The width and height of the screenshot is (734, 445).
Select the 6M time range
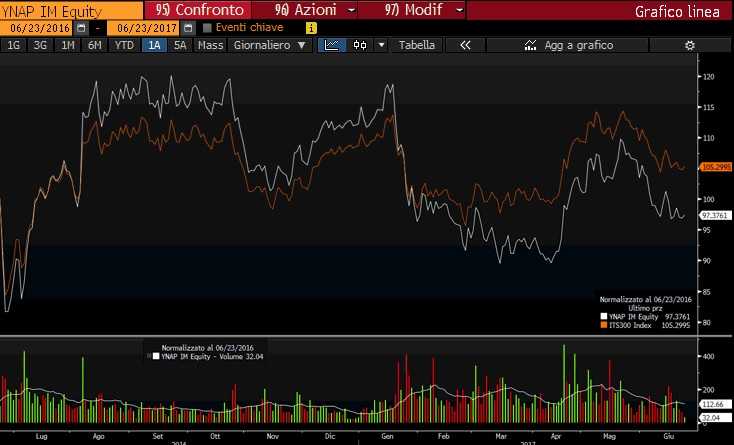[x=95, y=45]
